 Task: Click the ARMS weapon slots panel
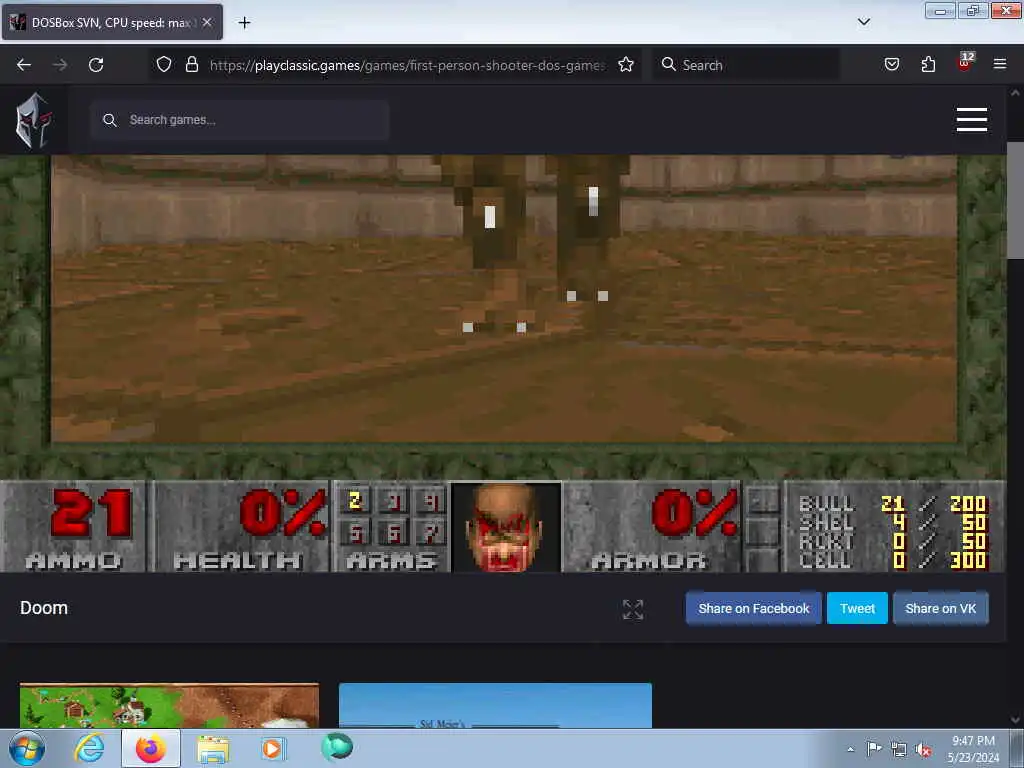391,527
